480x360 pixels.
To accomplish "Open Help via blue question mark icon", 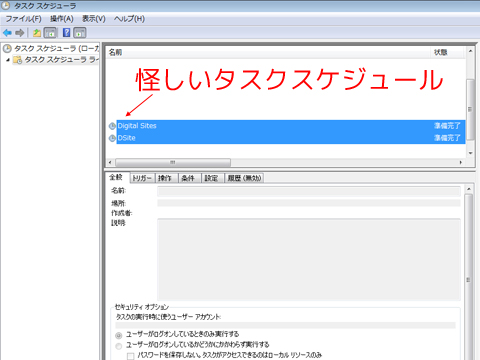I will [67, 32].
